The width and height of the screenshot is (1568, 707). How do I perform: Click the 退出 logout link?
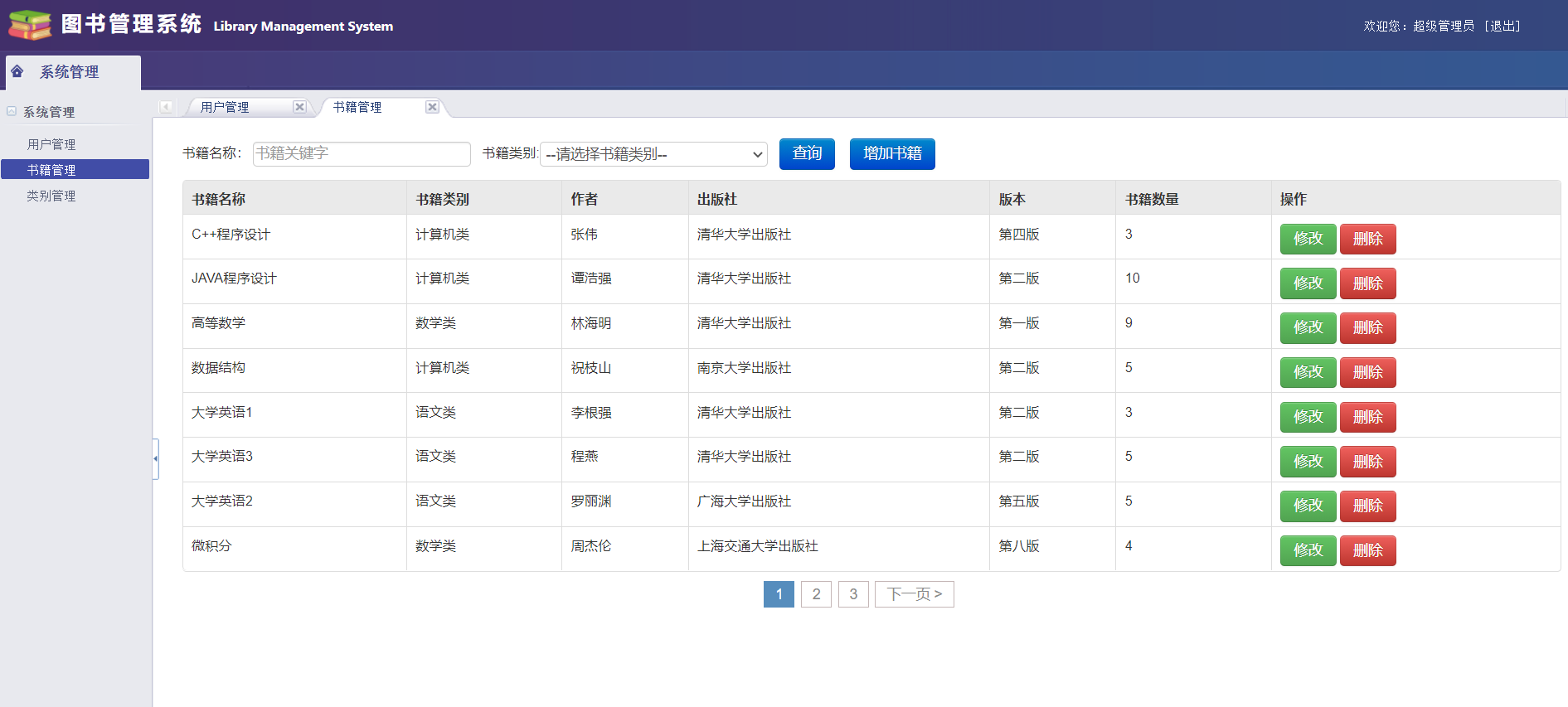point(1502,26)
